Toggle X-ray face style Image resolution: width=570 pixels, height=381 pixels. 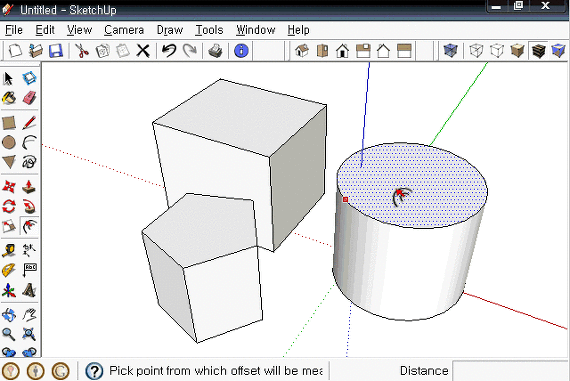[x=450, y=51]
